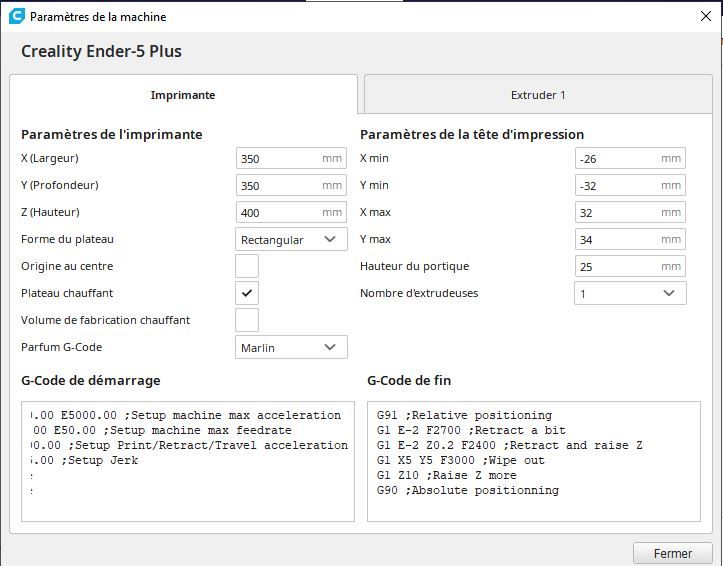The height and width of the screenshot is (566, 723).
Task: Edit the X min value field
Action: coord(630,159)
